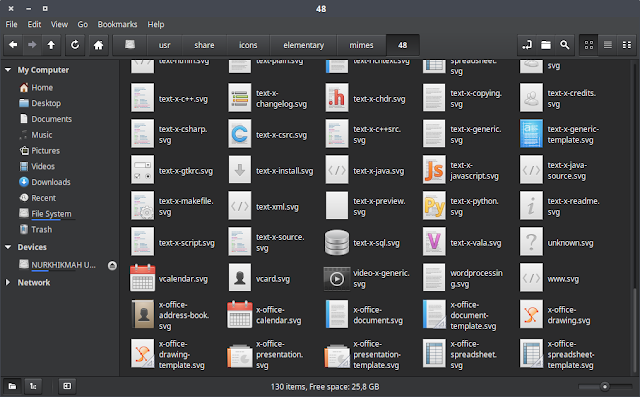The width and height of the screenshot is (640, 397).
Task: Select the vcard.svg contact icon
Action: click(x=240, y=277)
